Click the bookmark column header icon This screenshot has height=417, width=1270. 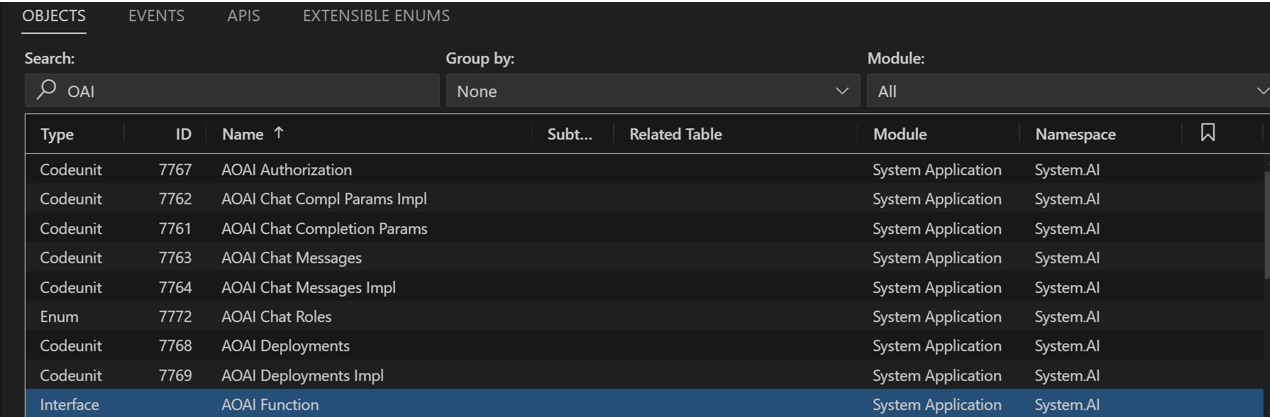click(1208, 134)
